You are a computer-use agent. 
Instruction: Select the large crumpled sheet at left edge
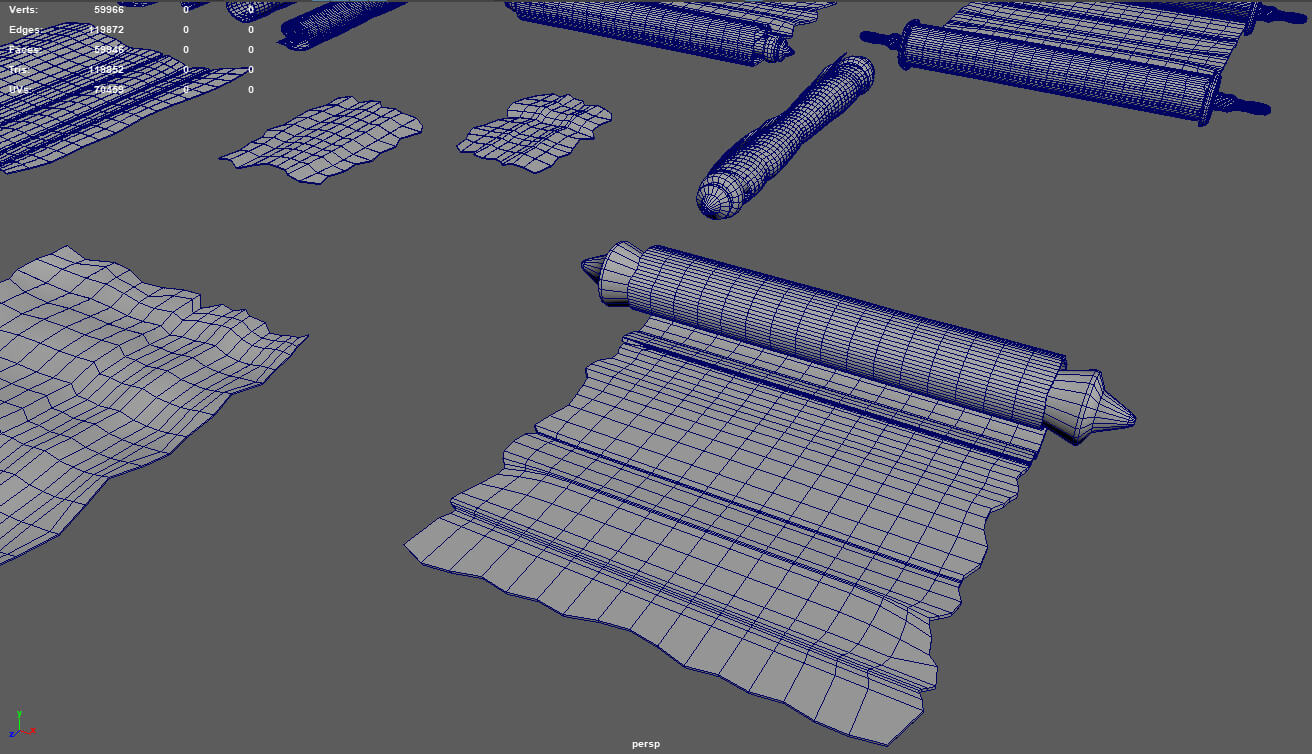tap(120, 380)
